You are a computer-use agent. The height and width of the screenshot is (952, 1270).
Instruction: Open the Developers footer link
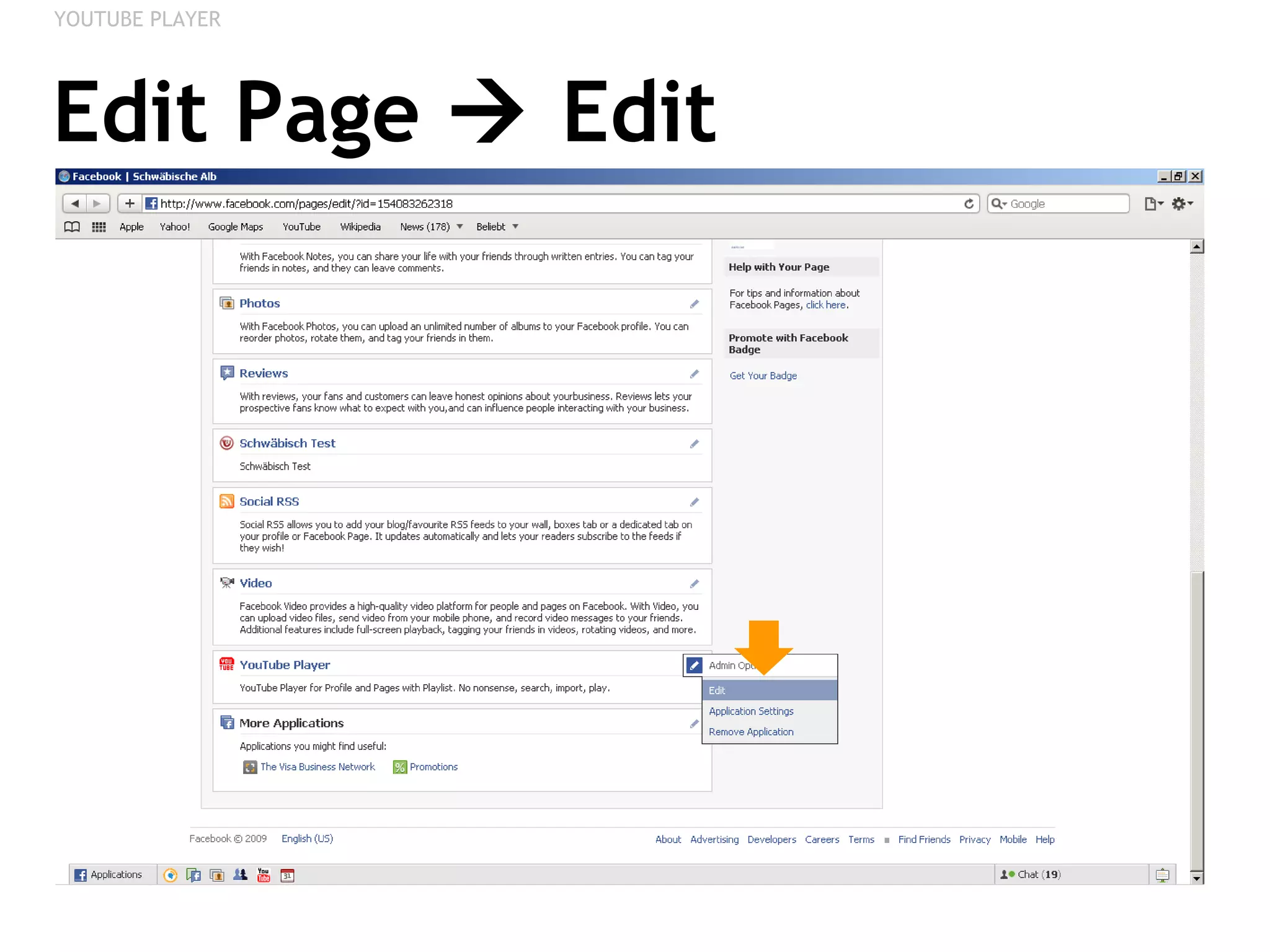tap(771, 840)
